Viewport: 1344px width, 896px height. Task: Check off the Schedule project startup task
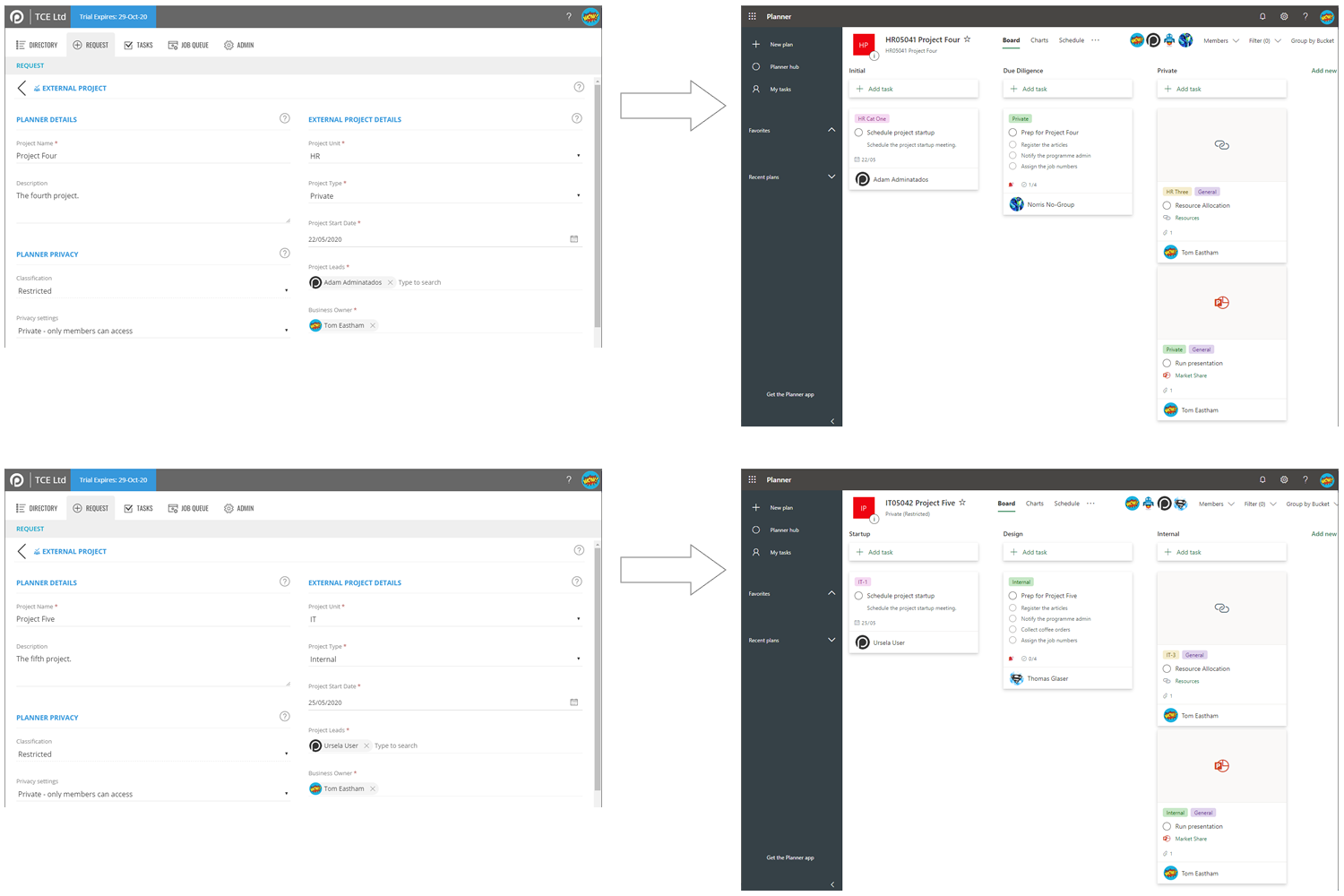click(x=858, y=132)
